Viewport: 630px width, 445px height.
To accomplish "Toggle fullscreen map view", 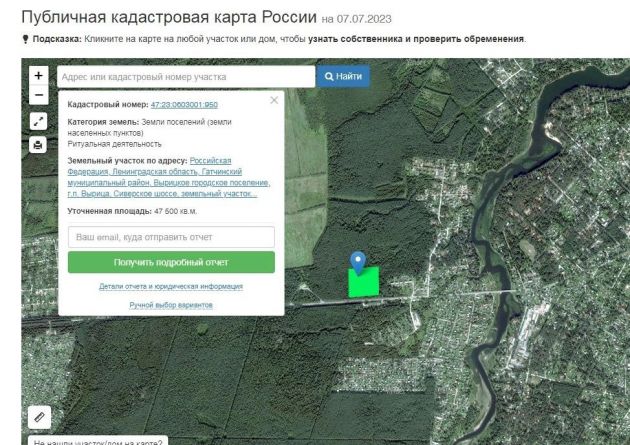I will tap(39, 121).
